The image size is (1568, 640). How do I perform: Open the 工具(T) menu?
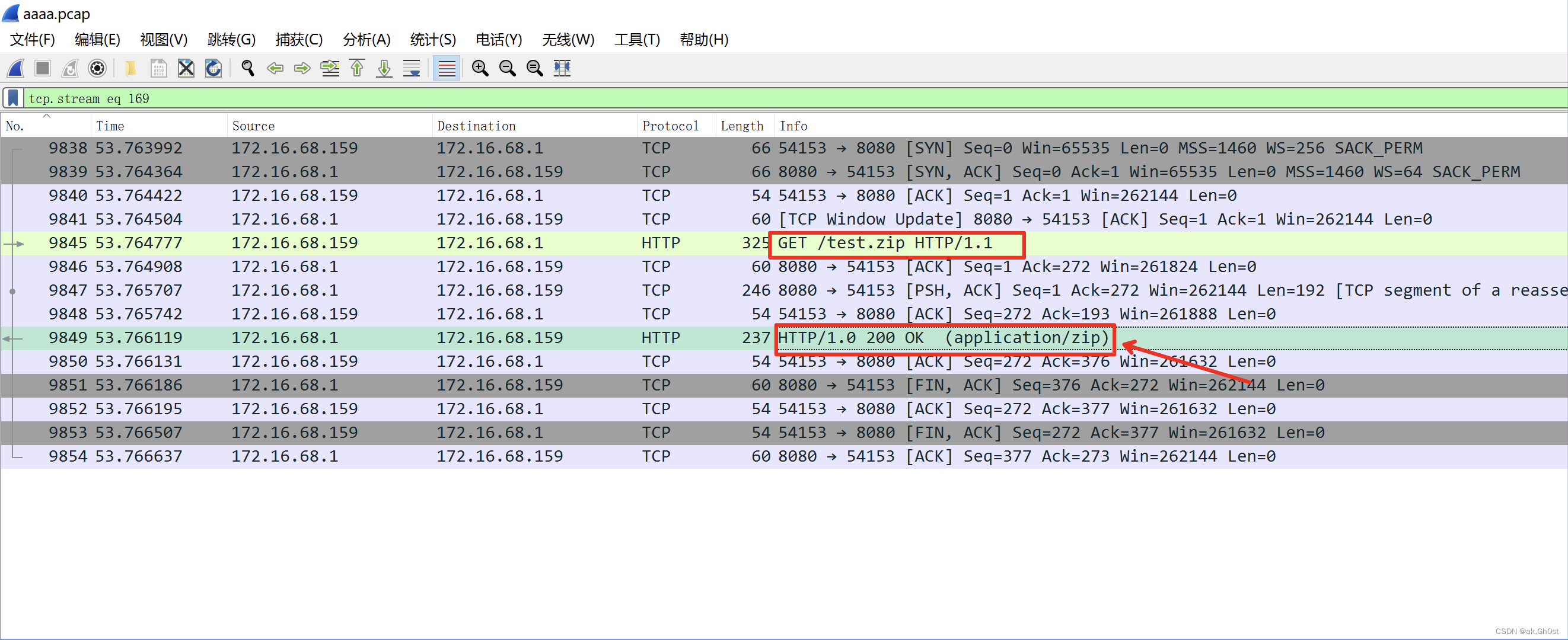pos(638,40)
